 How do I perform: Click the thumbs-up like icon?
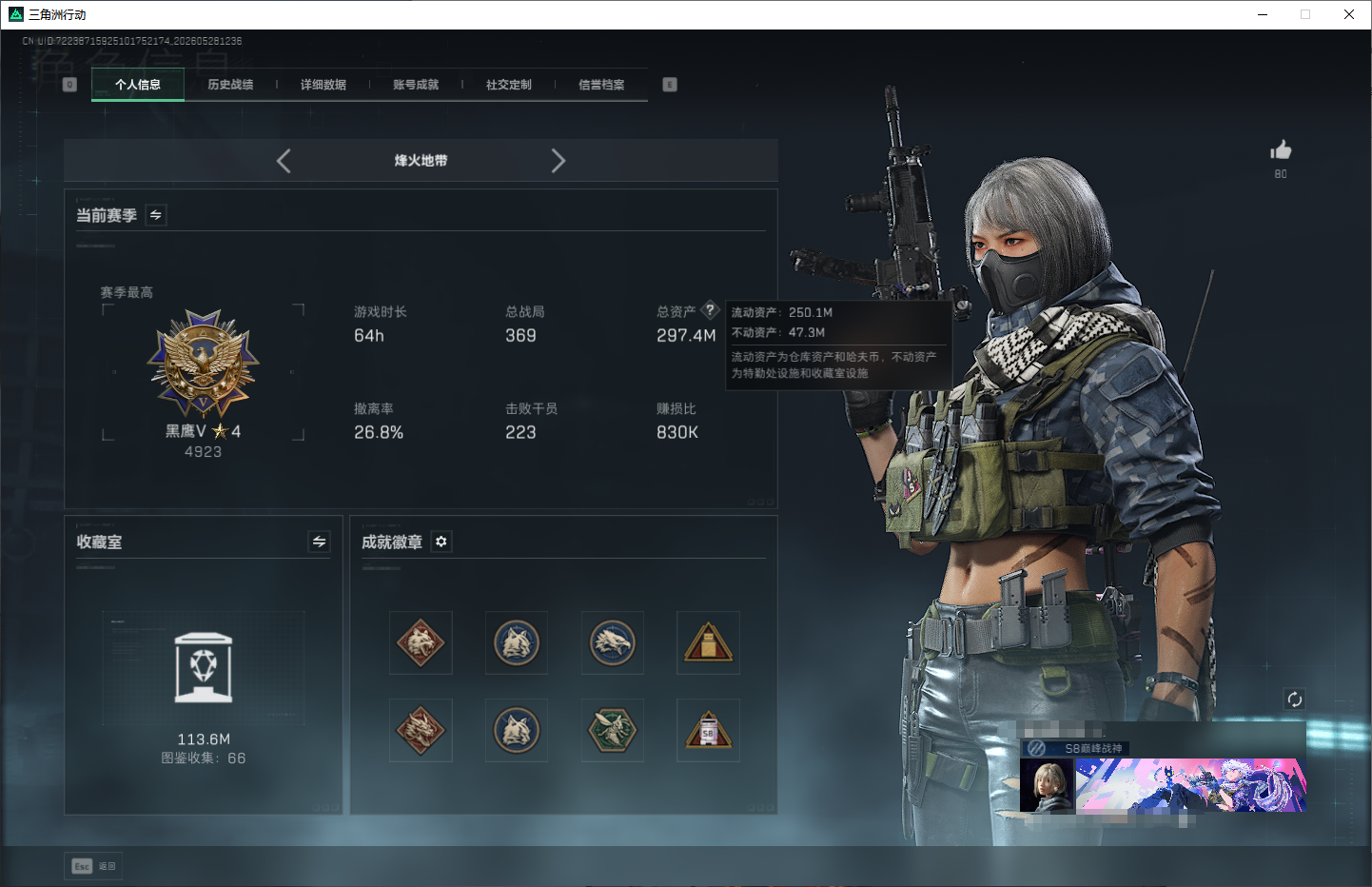pyautogui.click(x=1281, y=150)
